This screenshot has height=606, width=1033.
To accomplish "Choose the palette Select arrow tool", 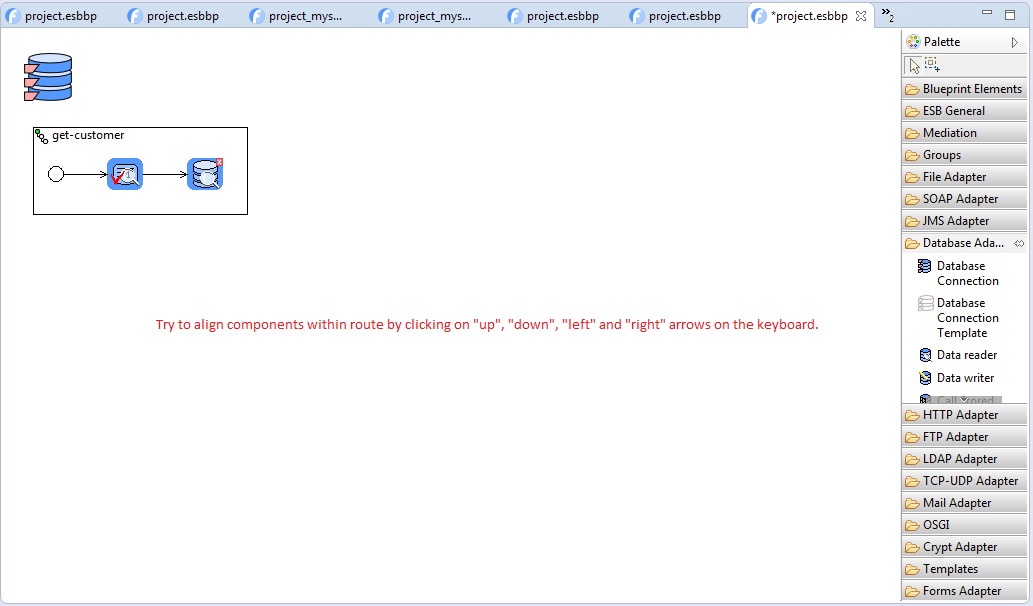I will [914, 65].
